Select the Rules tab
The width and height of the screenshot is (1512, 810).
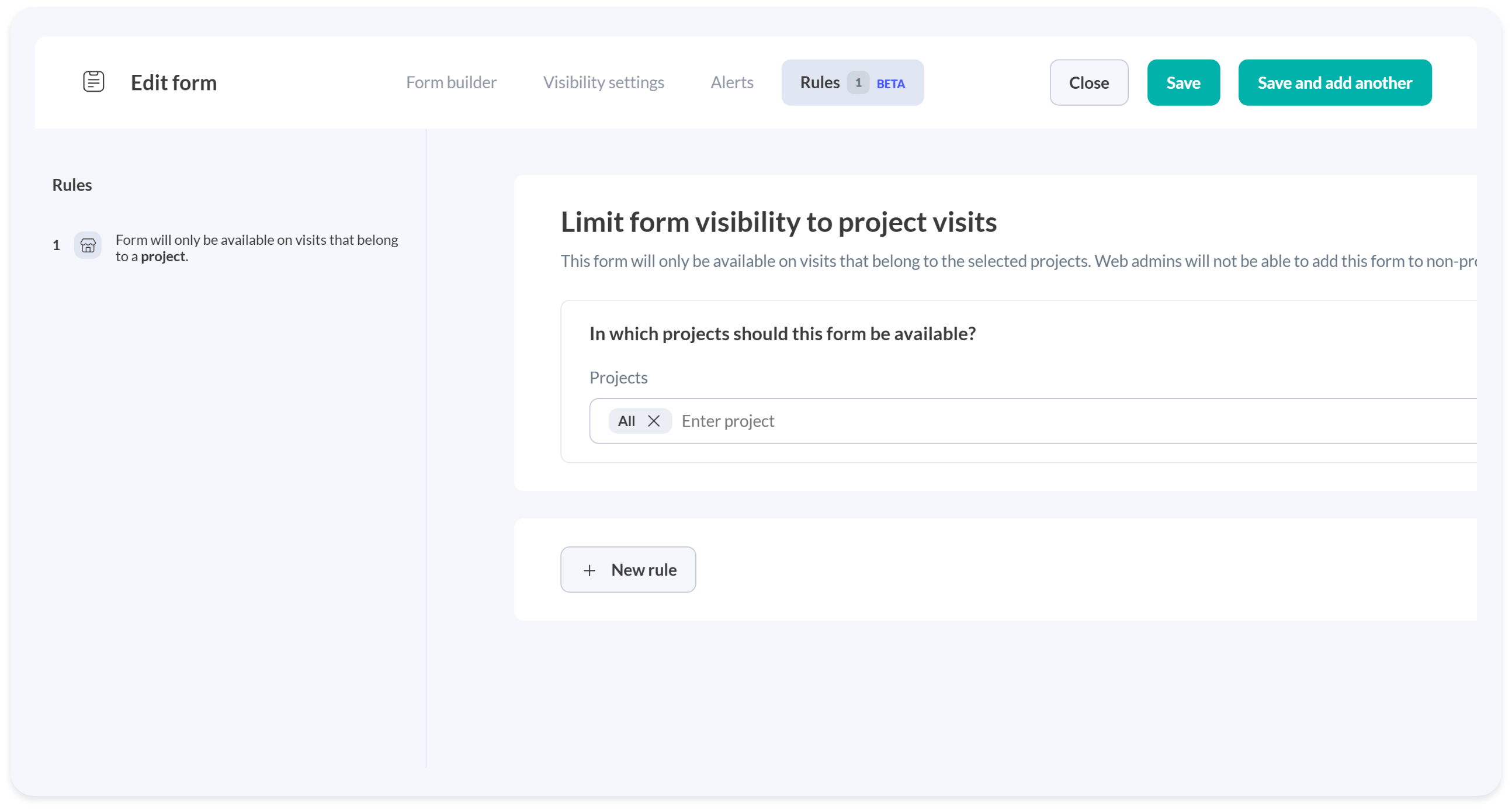(820, 82)
